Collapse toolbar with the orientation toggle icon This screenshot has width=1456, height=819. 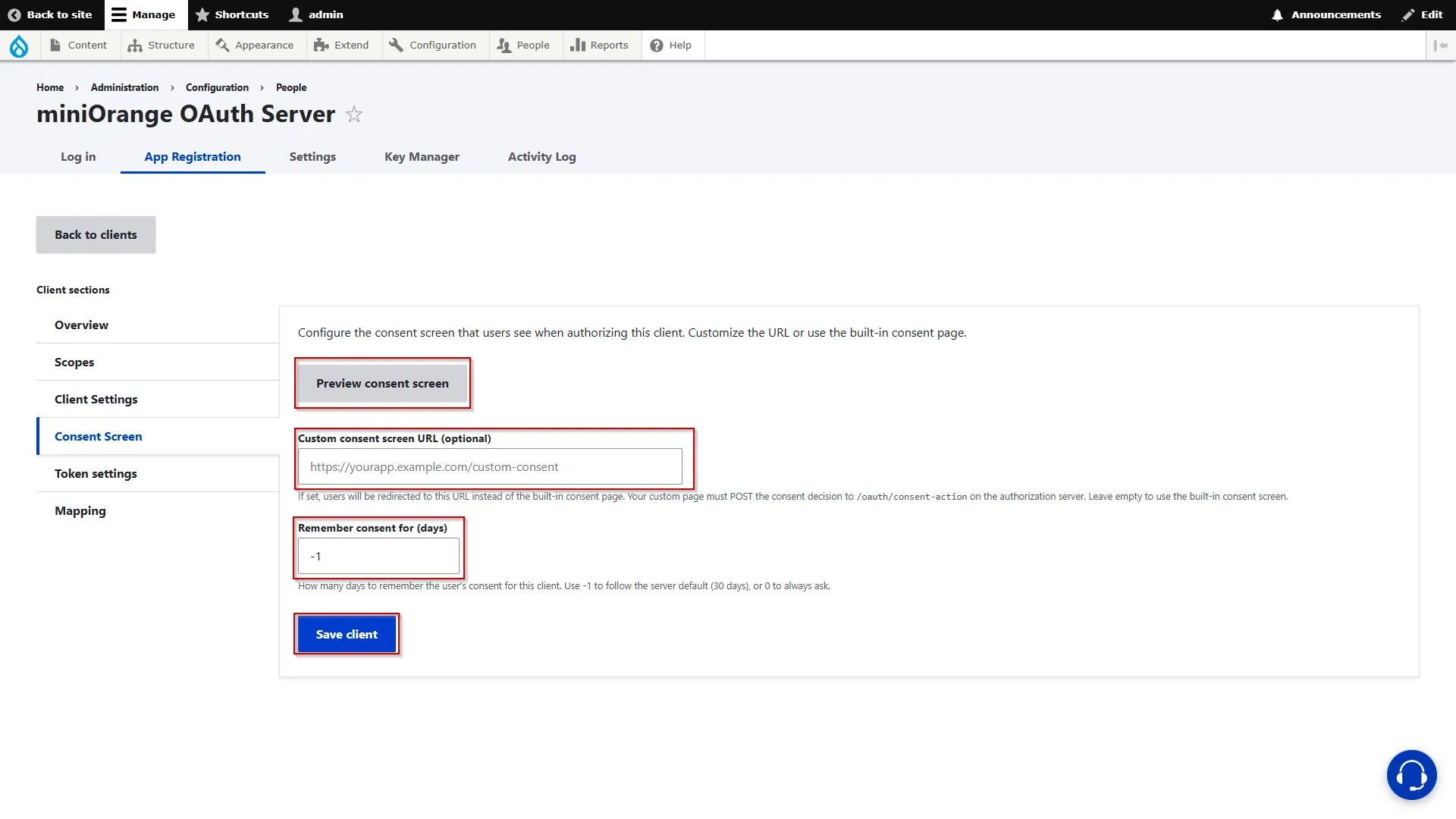pyautogui.click(x=1441, y=45)
